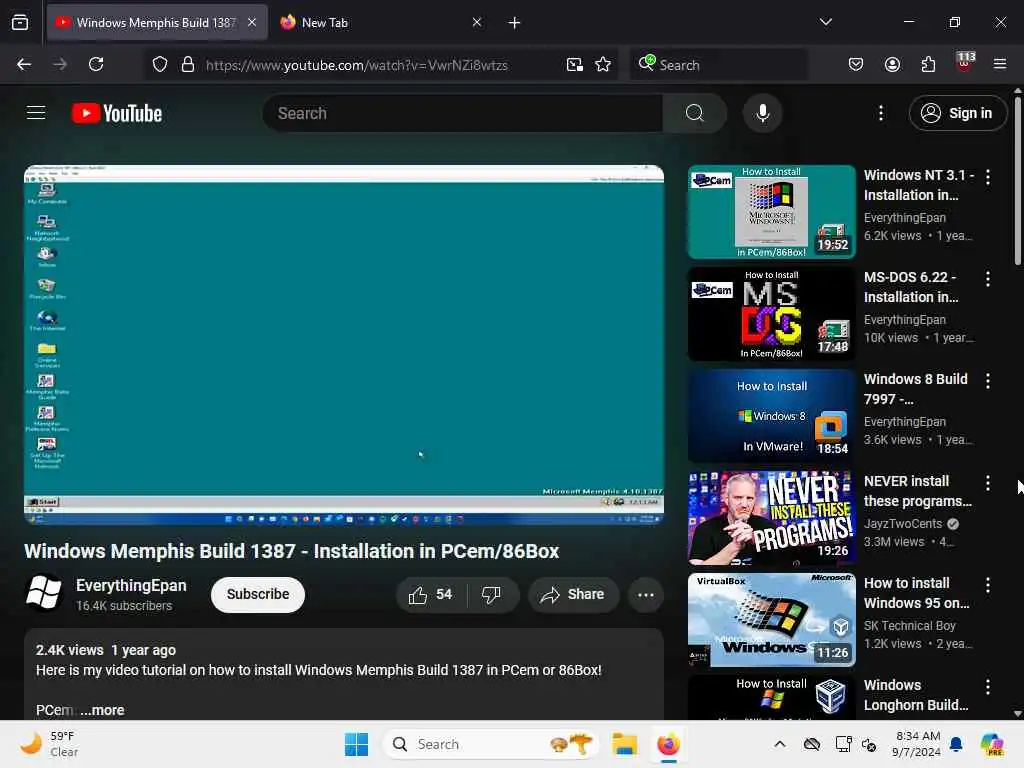
Task: Open extension icon showing 113 badge
Action: pyautogui.click(x=965, y=63)
